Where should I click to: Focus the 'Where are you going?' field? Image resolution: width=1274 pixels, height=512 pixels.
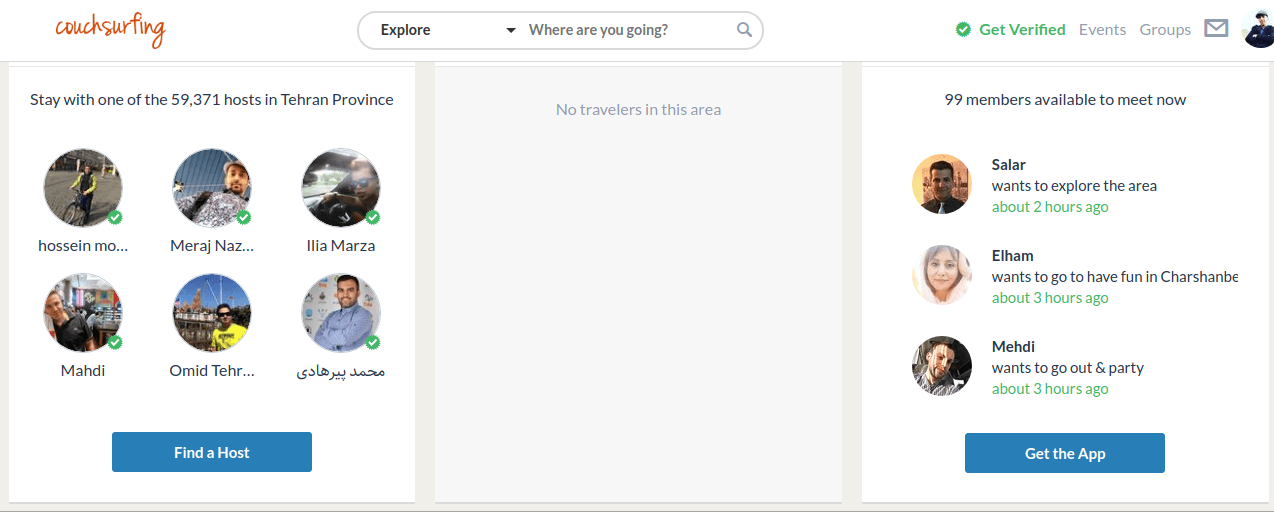pos(630,30)
